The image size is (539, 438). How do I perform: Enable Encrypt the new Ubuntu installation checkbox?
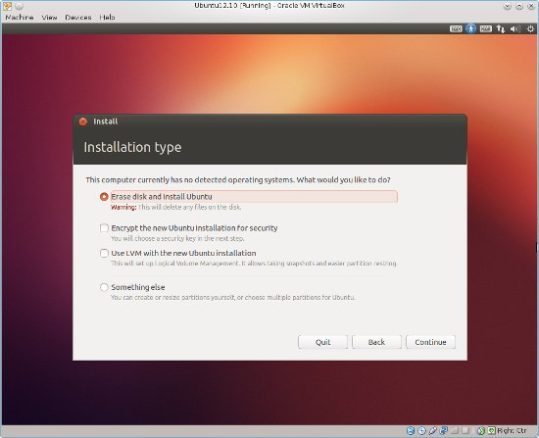point(104,228)
